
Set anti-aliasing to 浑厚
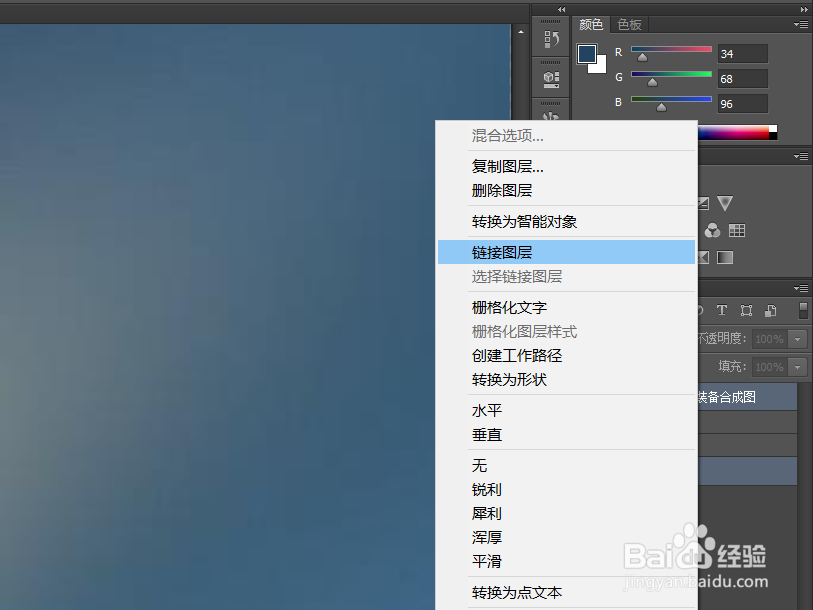566,537
